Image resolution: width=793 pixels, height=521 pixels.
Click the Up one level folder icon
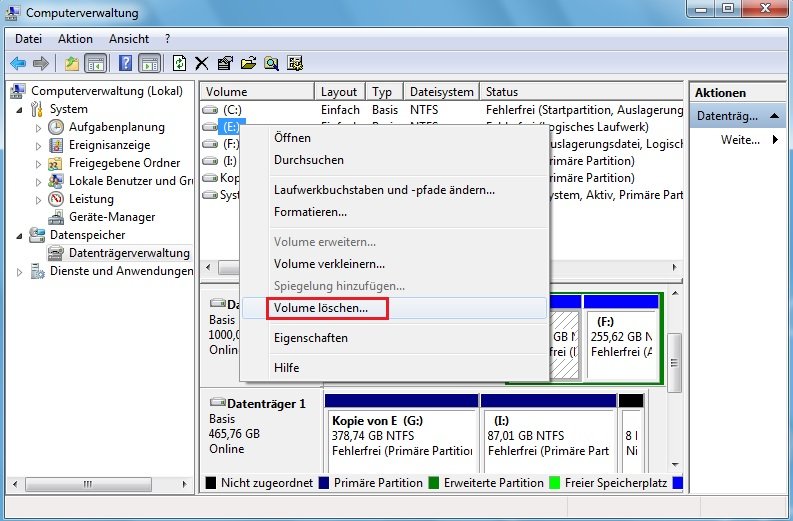pos(72,63)
